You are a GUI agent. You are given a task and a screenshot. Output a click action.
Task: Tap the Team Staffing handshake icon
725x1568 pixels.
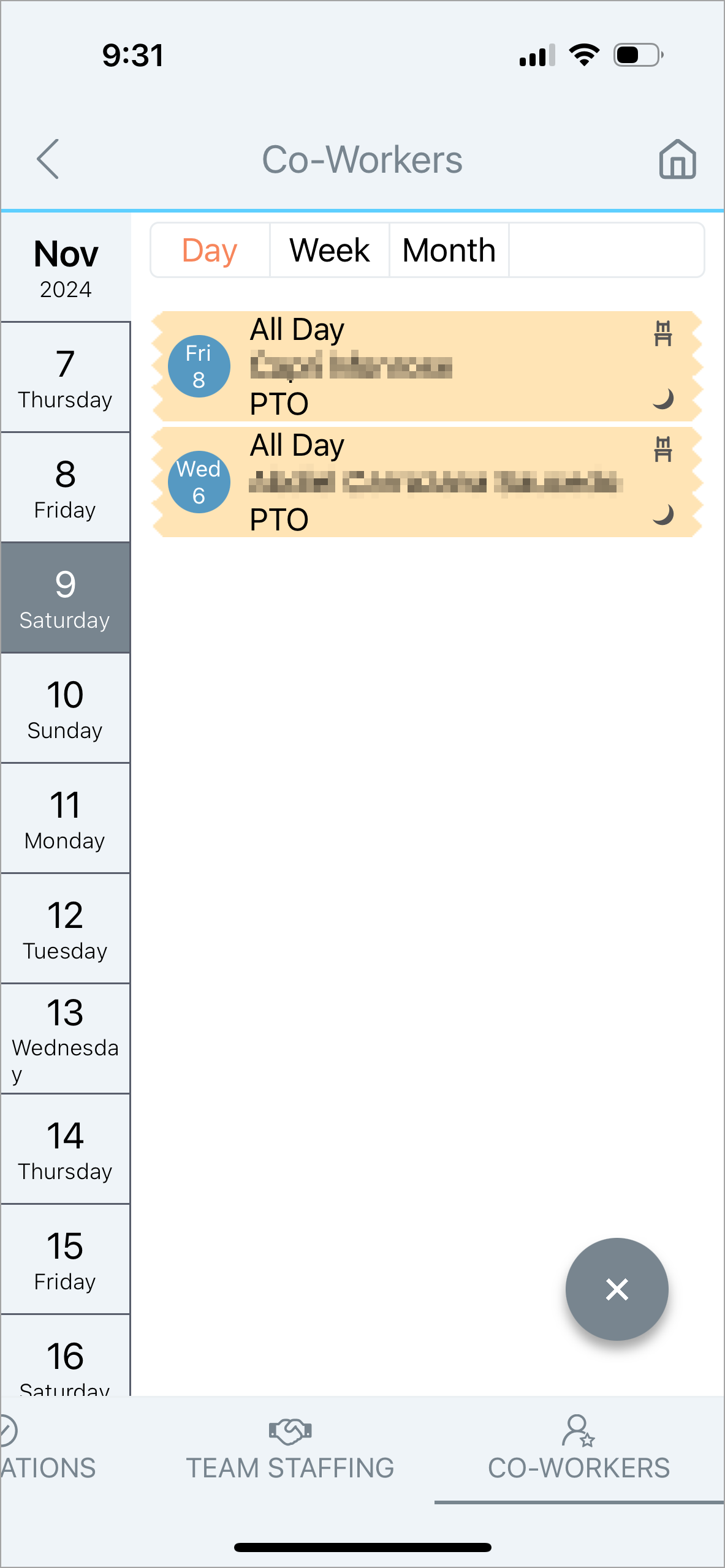[x=290, y=1431]
